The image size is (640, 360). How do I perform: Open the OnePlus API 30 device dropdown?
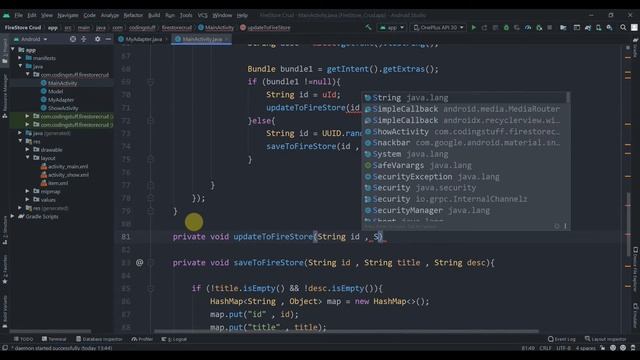coord(438,27)
